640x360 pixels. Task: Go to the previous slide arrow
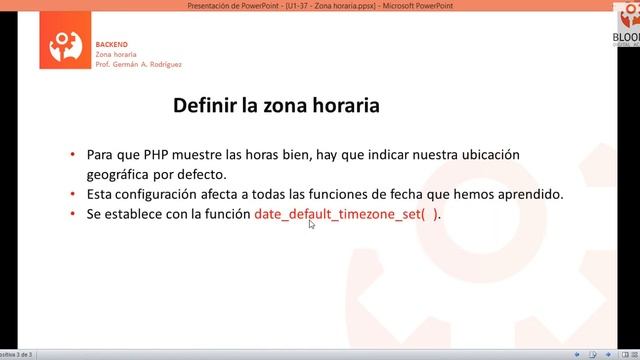[x=577, y=355]
